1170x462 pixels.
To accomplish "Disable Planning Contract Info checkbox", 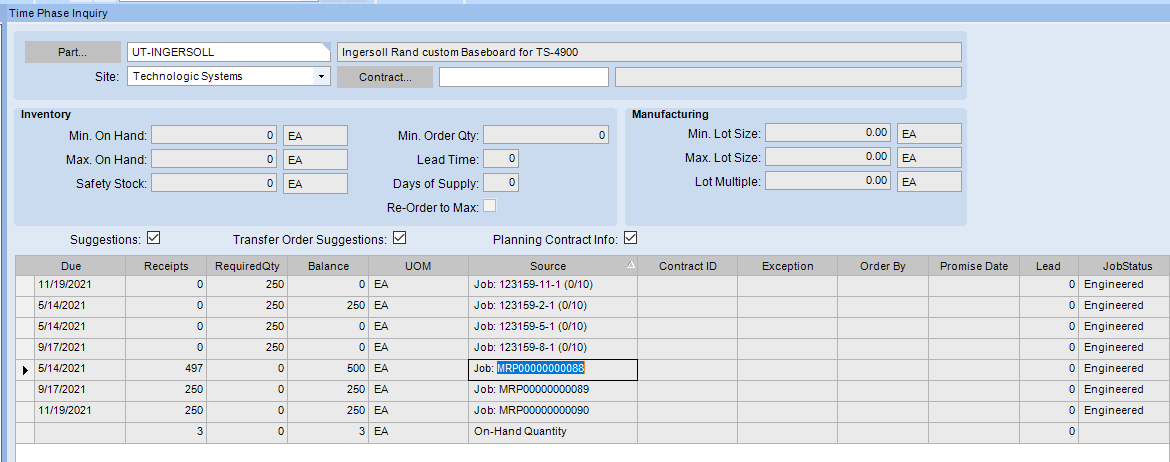I will point(630,238).
